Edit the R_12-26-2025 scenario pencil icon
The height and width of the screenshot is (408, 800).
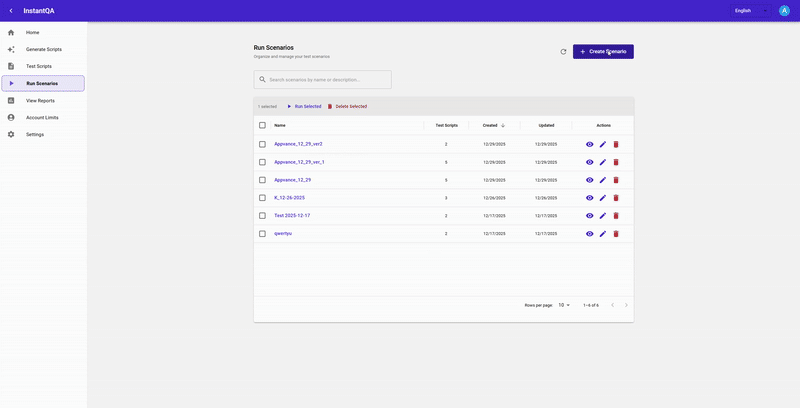[x=603, y=198]
